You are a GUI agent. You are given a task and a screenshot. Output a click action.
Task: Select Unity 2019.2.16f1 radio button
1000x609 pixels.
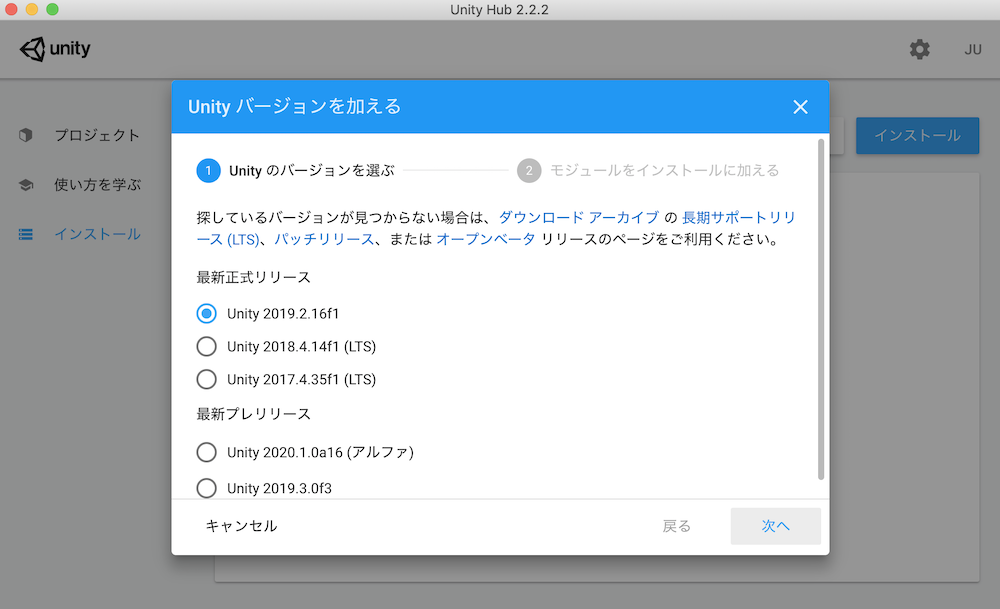[x=206, y=313]
